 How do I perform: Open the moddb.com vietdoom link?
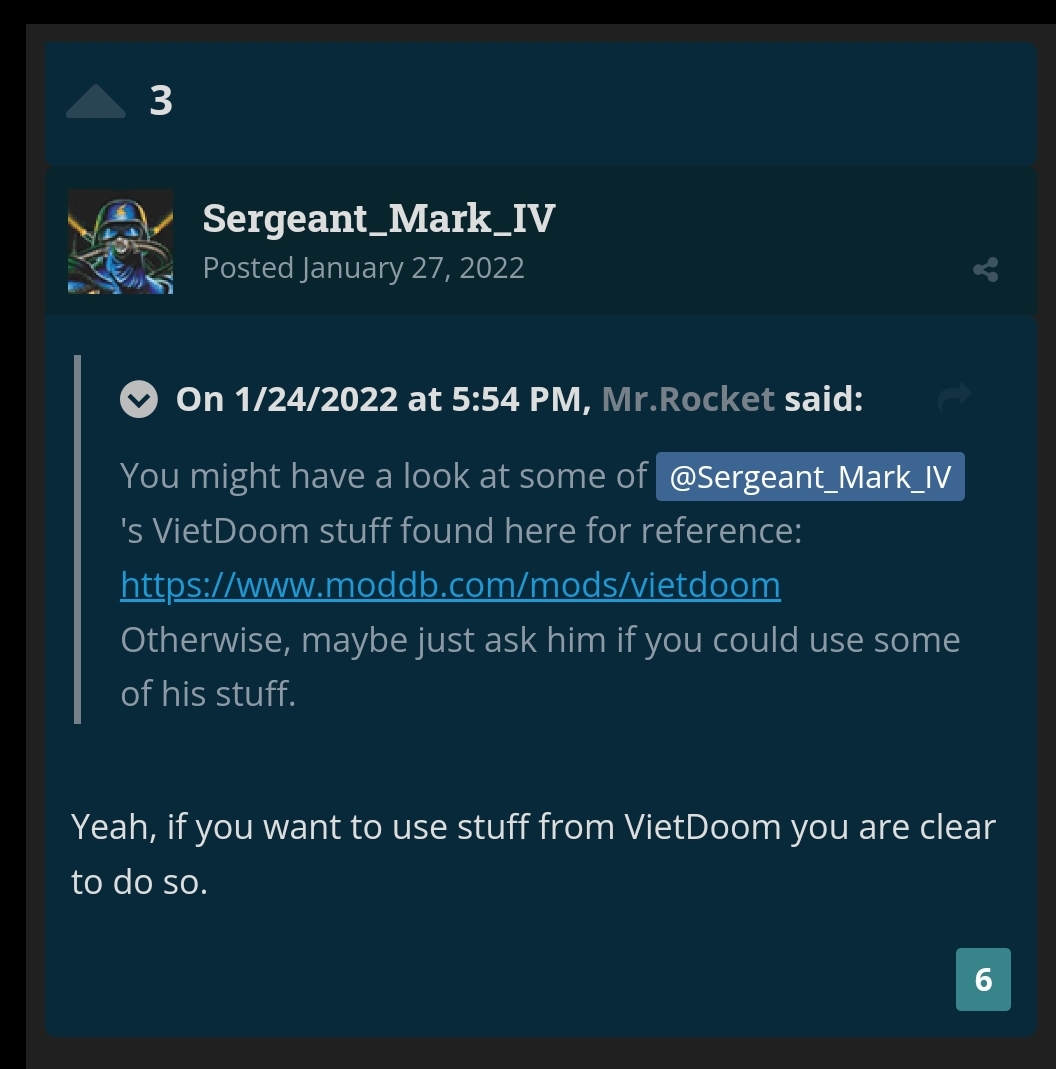(451, 585)
